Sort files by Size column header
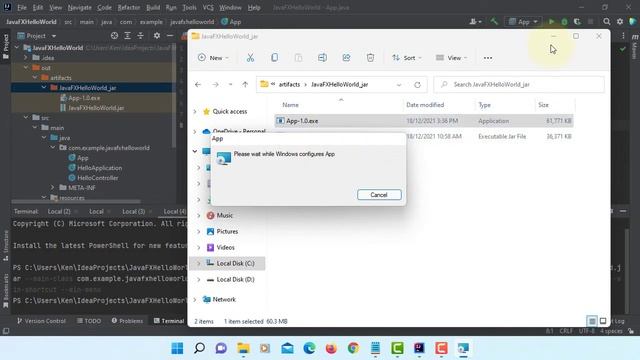The image size is (640, 360). click(543, 105)
